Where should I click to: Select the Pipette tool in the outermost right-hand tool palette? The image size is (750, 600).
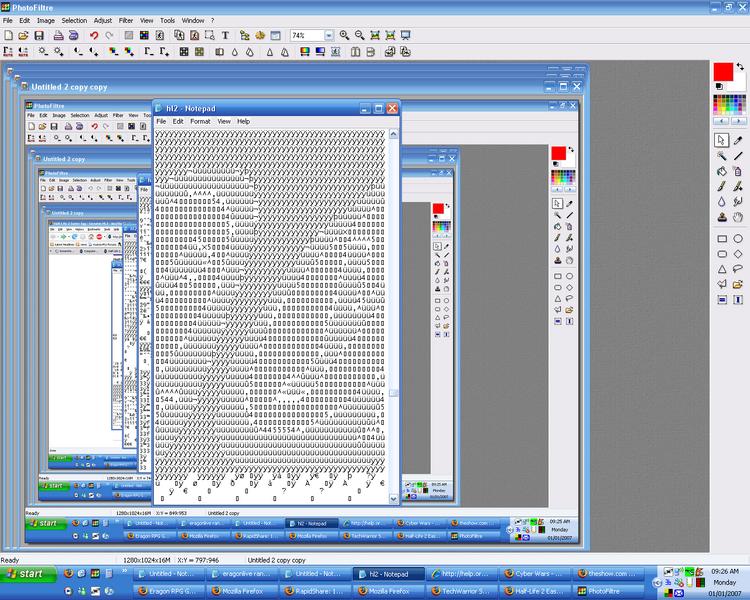tap(738, 140)
